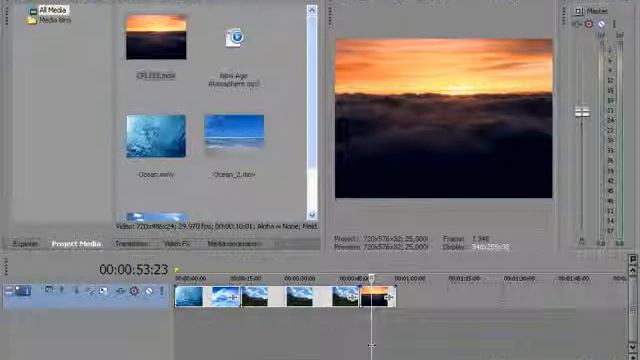This screenshot has height=360, width=640.
Task: Select the Ocean.wmv thumbnail
Action: pyautogui.click(x=156, y=136)
